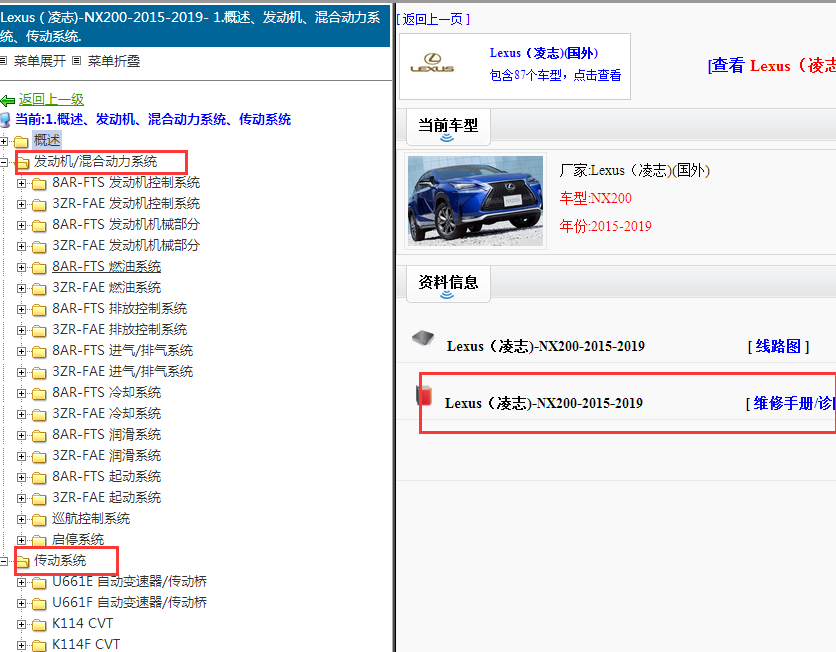The image size is (836, 652).
Task: Click 包含87个车型，点击查看 link
Action: click(556, 75)
